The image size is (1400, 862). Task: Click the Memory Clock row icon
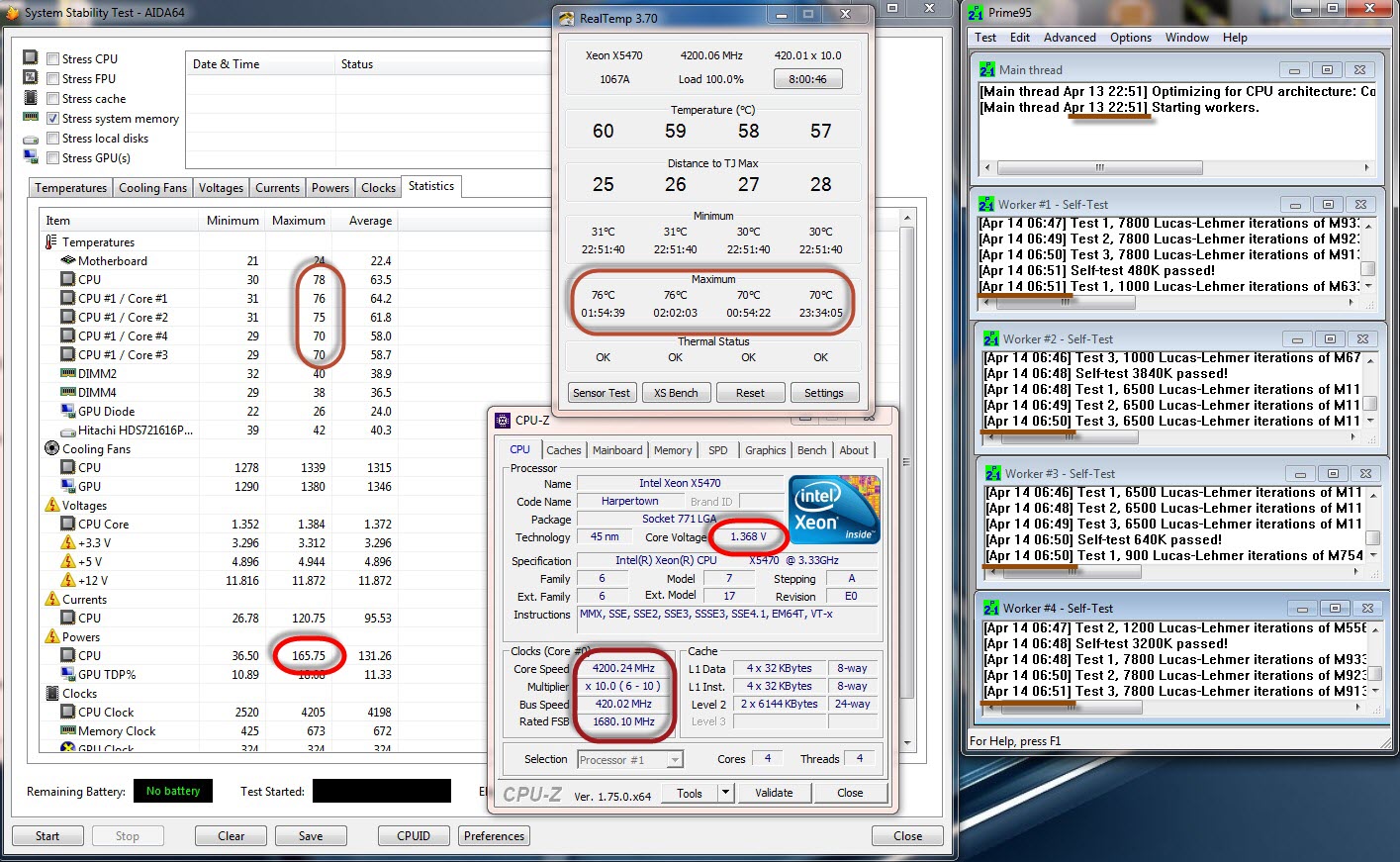click(68, 731)
